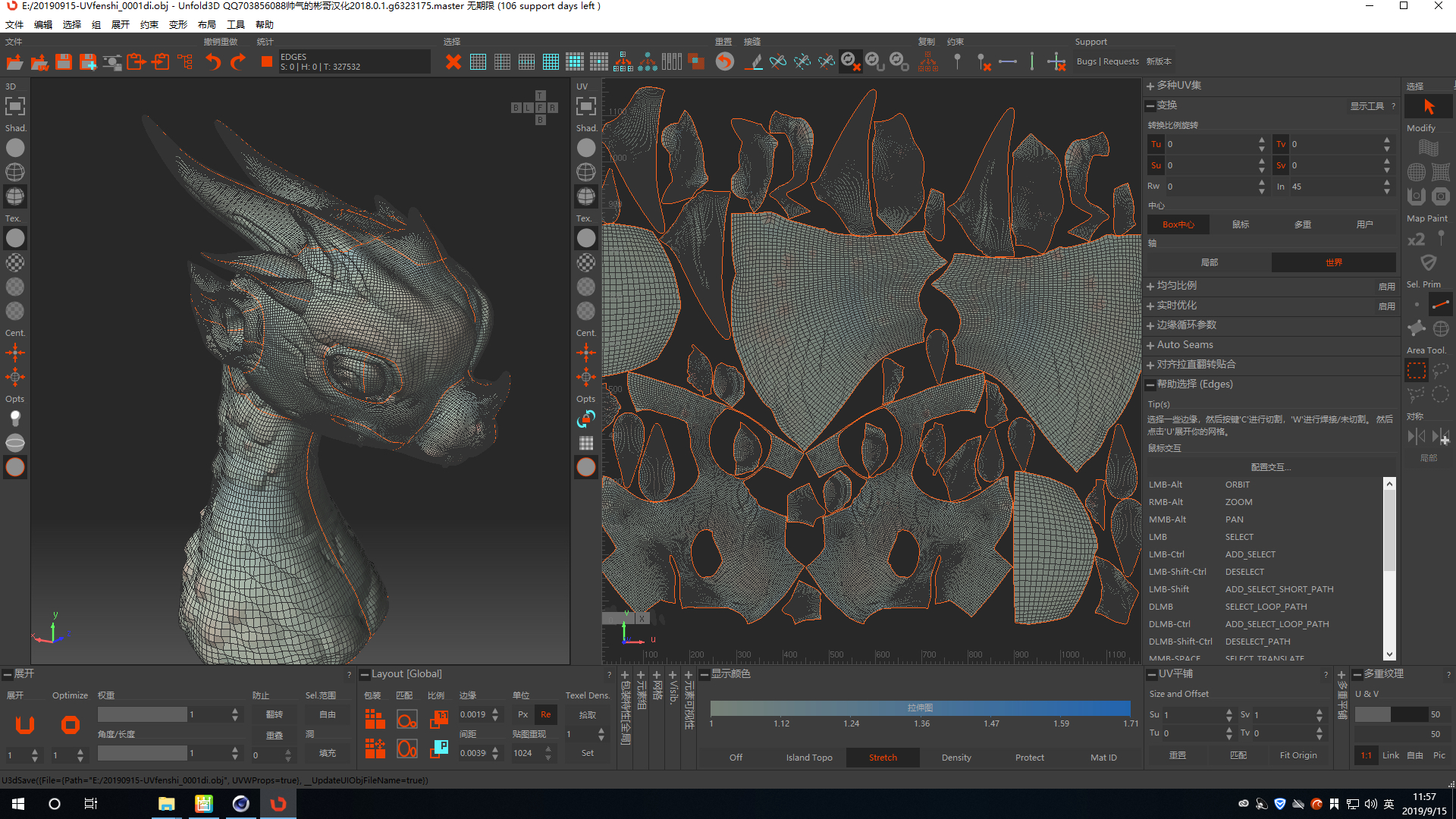Click the Set button under Texel Dens.
The width and height of the screenshot is (1456, 819).
click(x=588, y=753)
